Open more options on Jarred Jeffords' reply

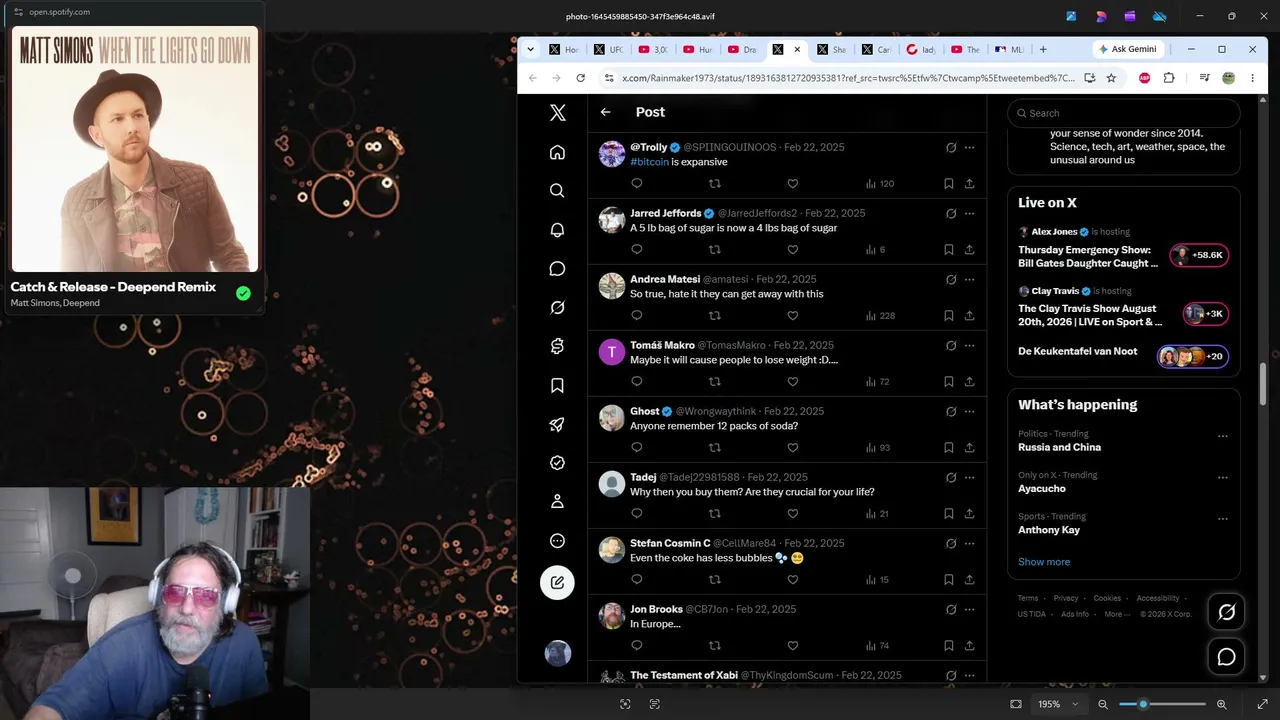(x=969, y=214)
